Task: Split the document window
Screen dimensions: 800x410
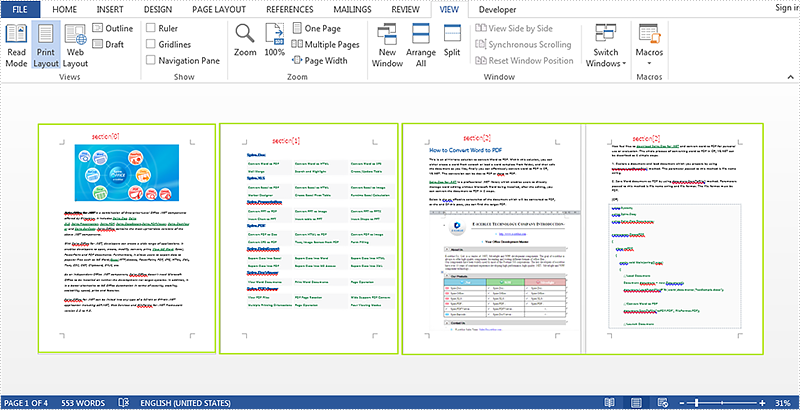Action: point(452,40)
